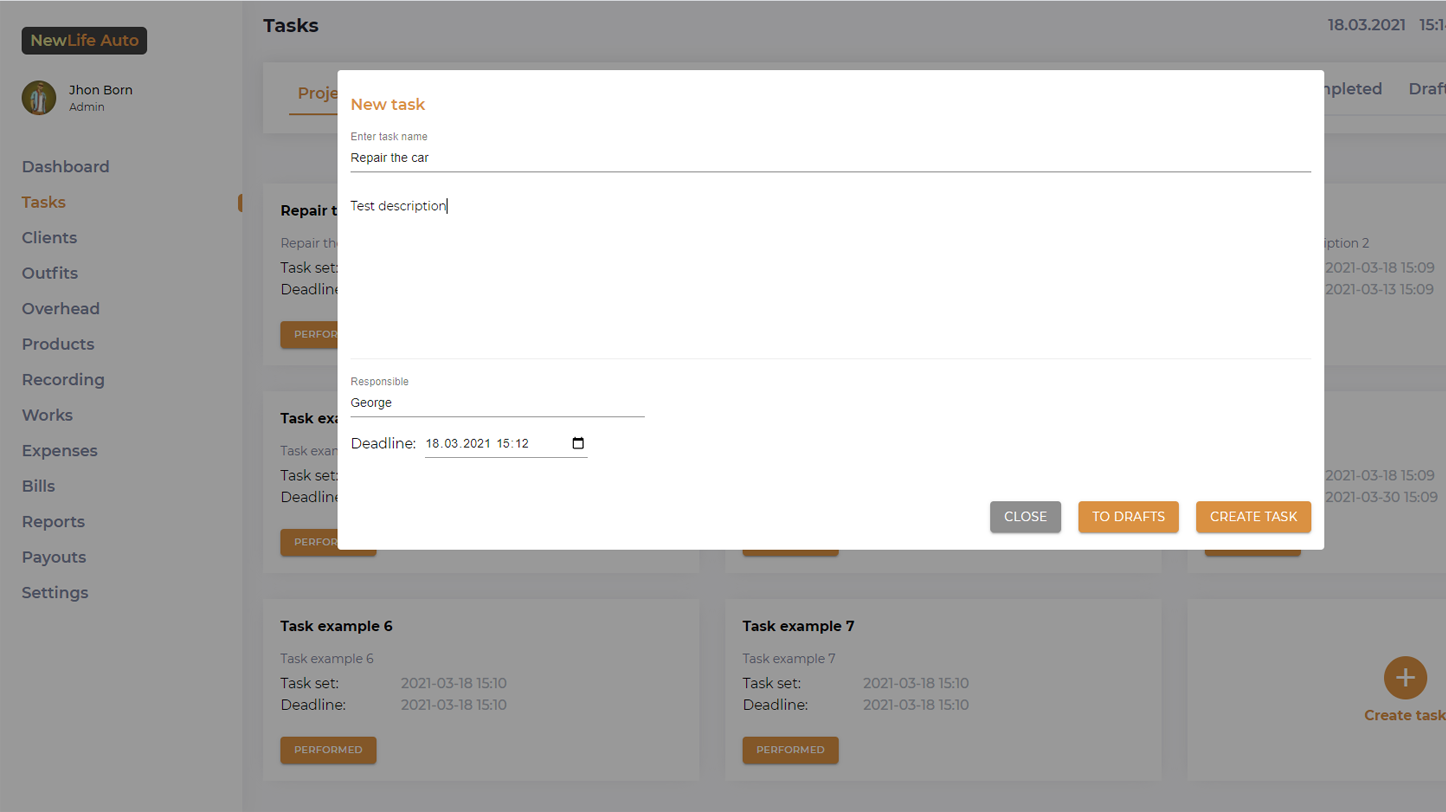
Task: Open the Expenses sidebar item
Action: [60, 451]
